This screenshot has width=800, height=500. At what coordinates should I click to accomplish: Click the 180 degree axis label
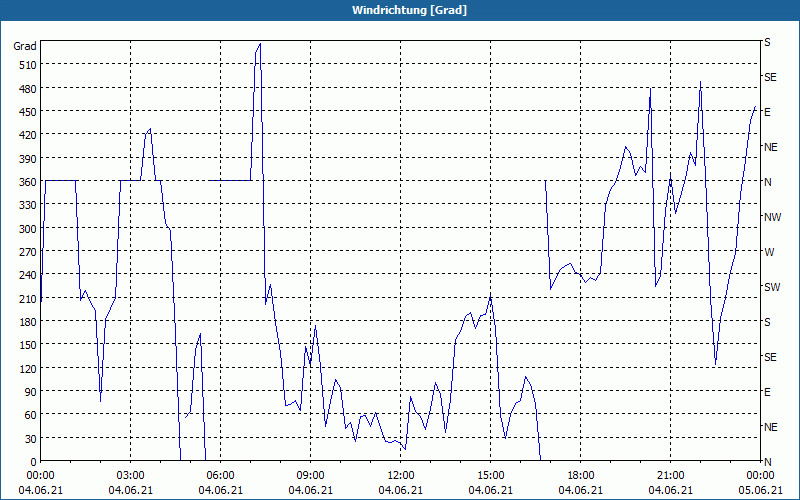(x=28, y=321)
